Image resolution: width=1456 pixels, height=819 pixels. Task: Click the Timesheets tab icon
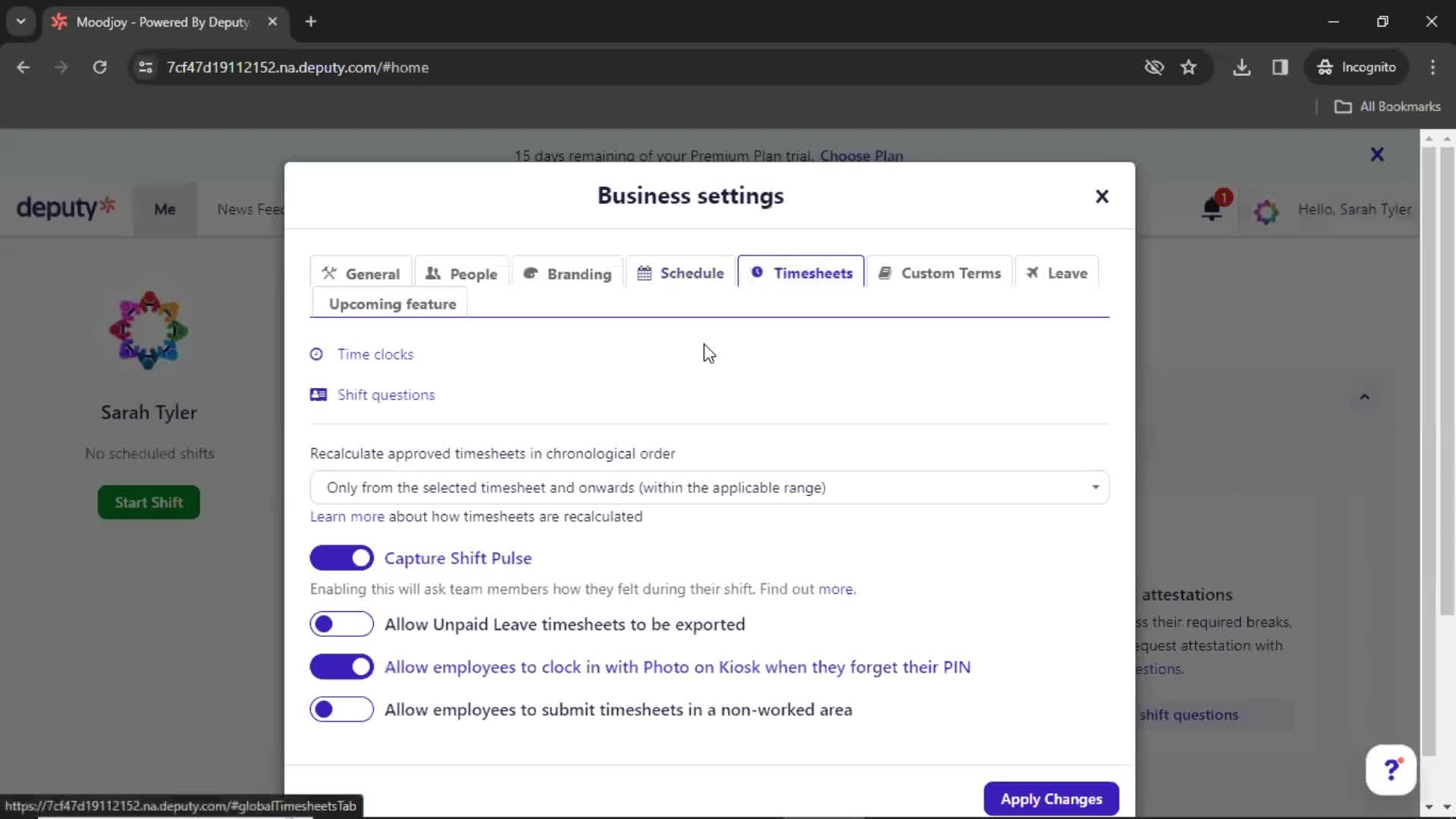(x=757, y=273)
